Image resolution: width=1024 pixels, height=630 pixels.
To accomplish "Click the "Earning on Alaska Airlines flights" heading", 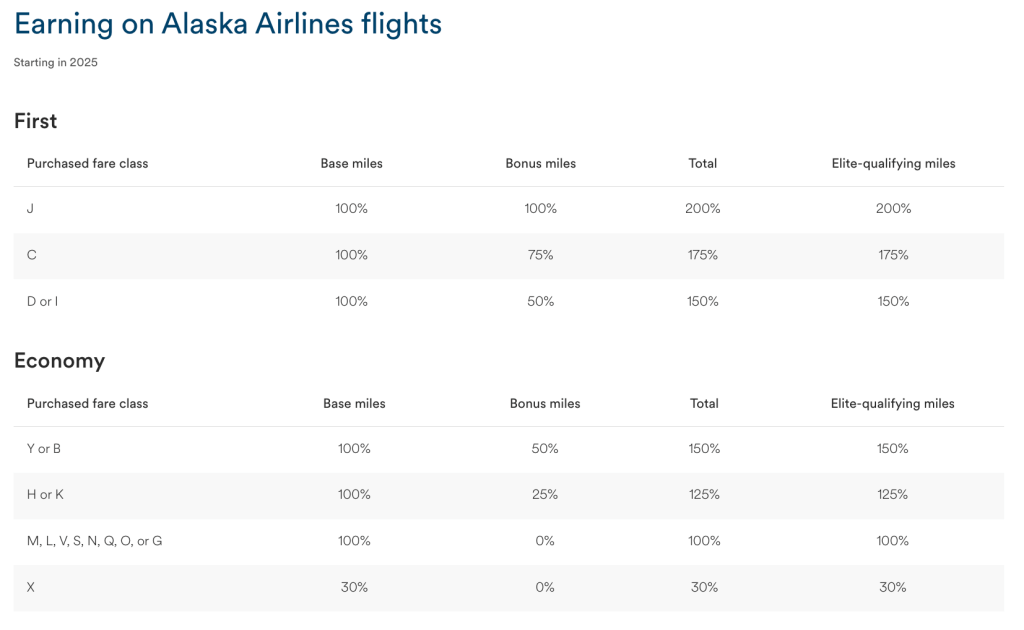I will tap(228, 24).
